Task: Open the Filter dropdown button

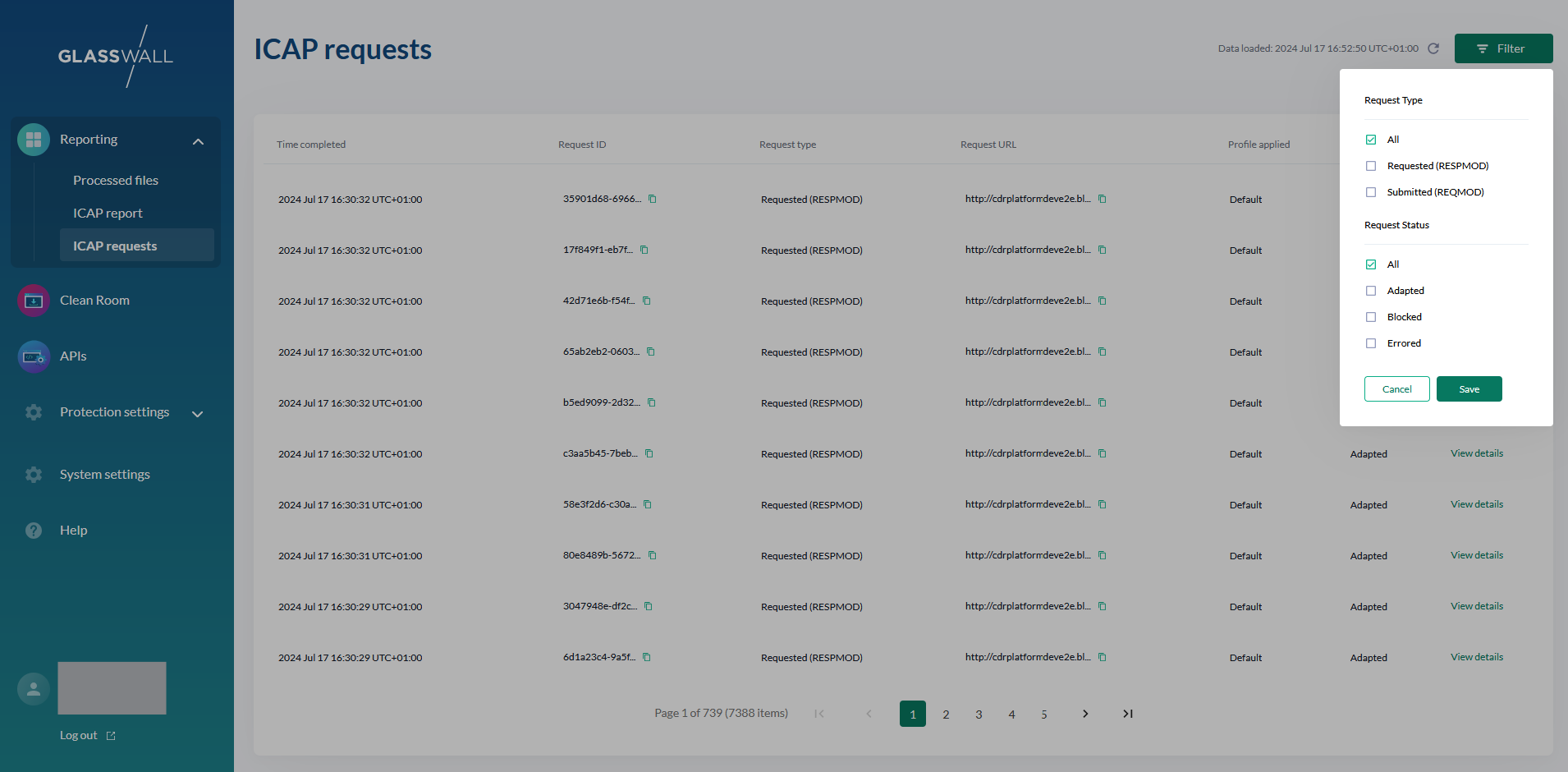Action: (x=1503, y=48)
